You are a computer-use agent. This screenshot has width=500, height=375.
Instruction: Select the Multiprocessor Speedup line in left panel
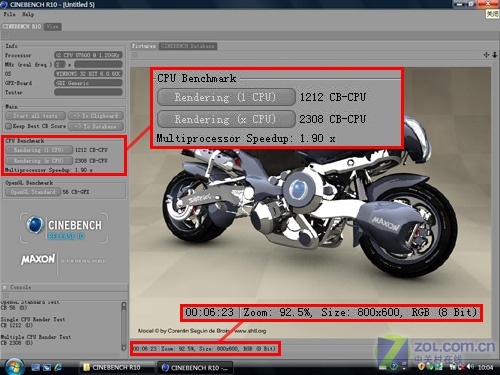pyautogui.click(x=49, y=170)
